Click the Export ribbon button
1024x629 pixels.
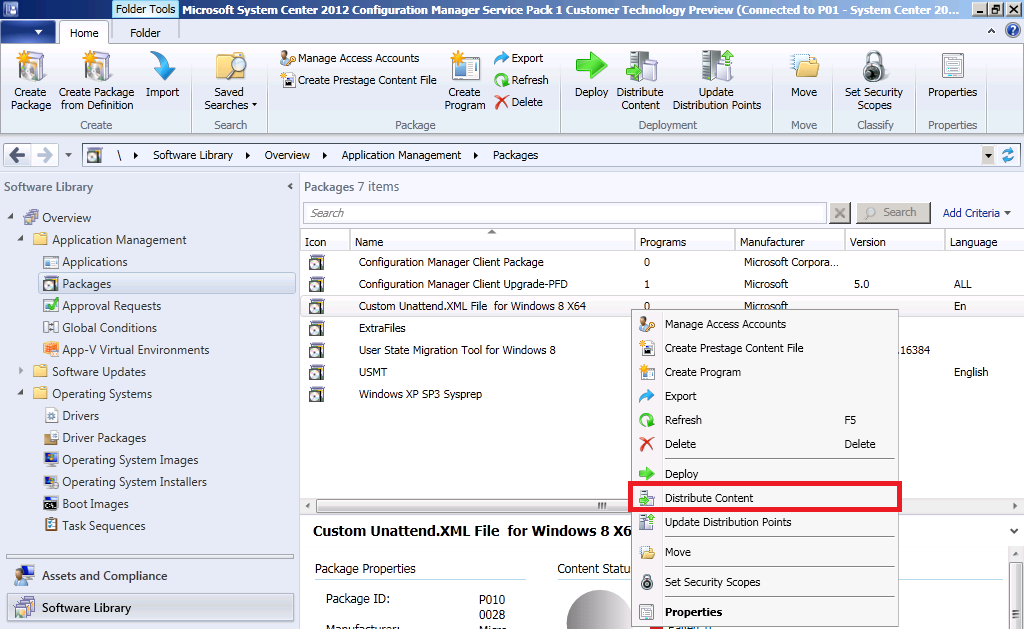point(519,58)
